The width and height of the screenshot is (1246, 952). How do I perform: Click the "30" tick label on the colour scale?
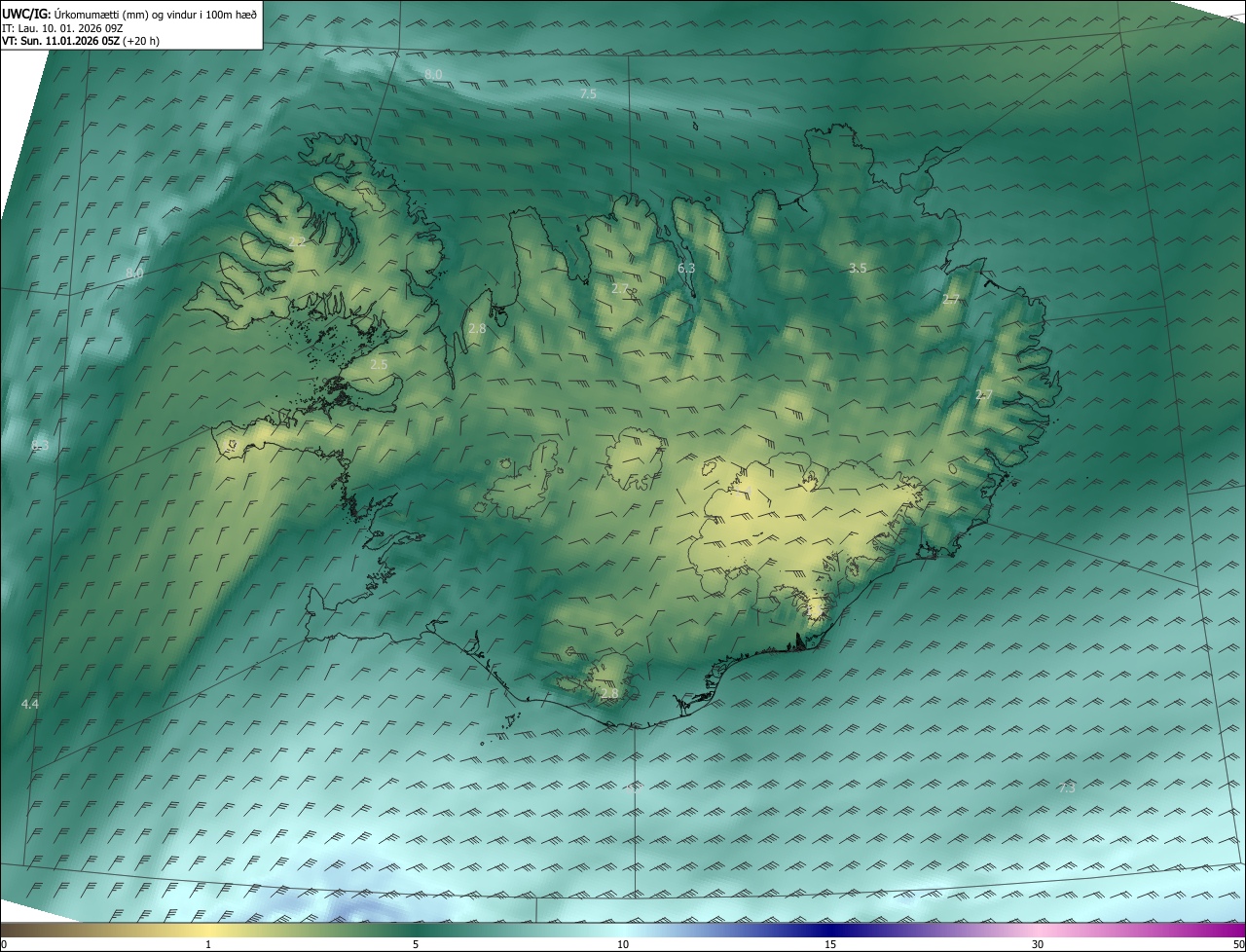1038,944
